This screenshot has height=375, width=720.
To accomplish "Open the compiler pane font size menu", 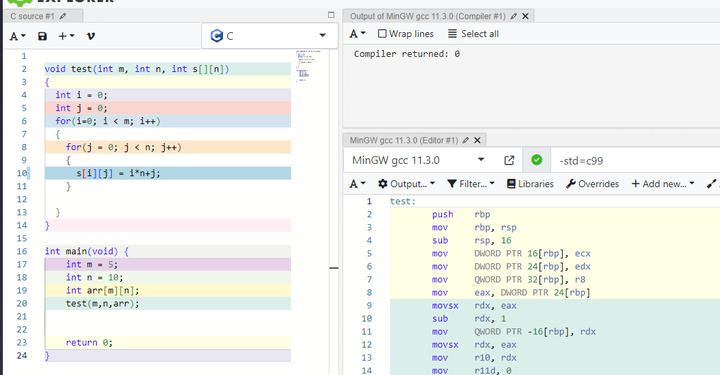I will tap(357, 184).
